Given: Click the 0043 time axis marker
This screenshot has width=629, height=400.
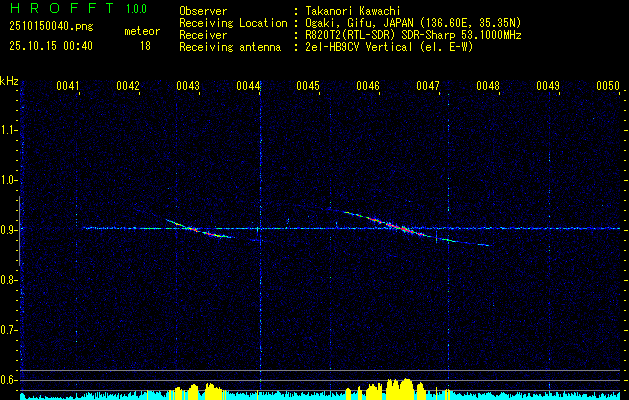Looking at the screenshot, I should [188, 86].
